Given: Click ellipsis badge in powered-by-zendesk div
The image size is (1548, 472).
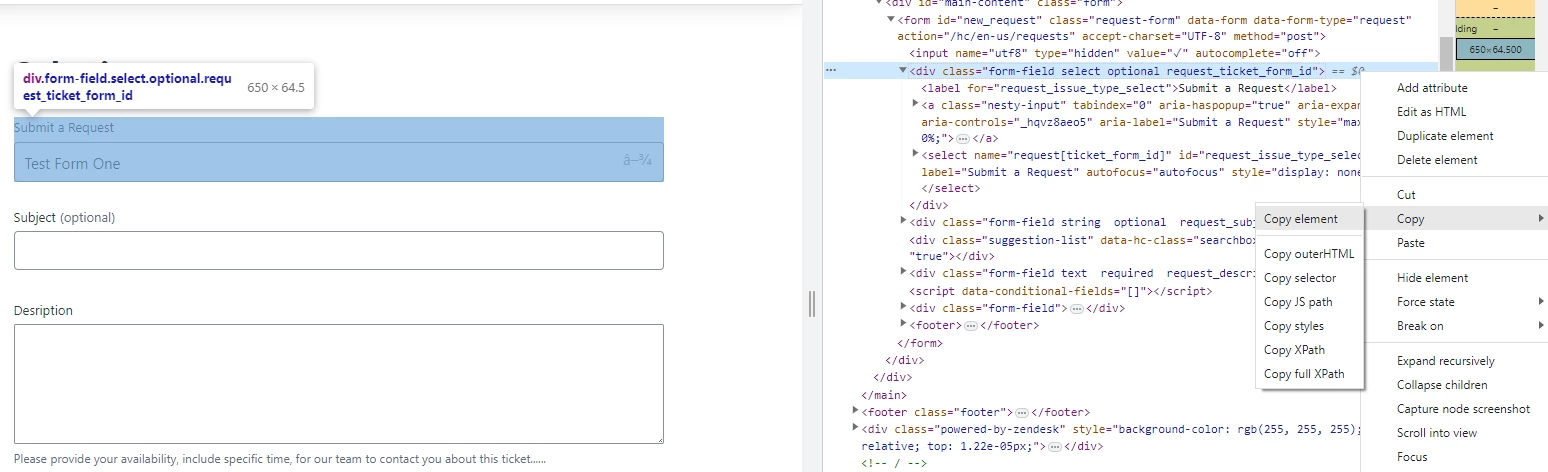Looking at the screenshot, I should [x=1056, y=446].
